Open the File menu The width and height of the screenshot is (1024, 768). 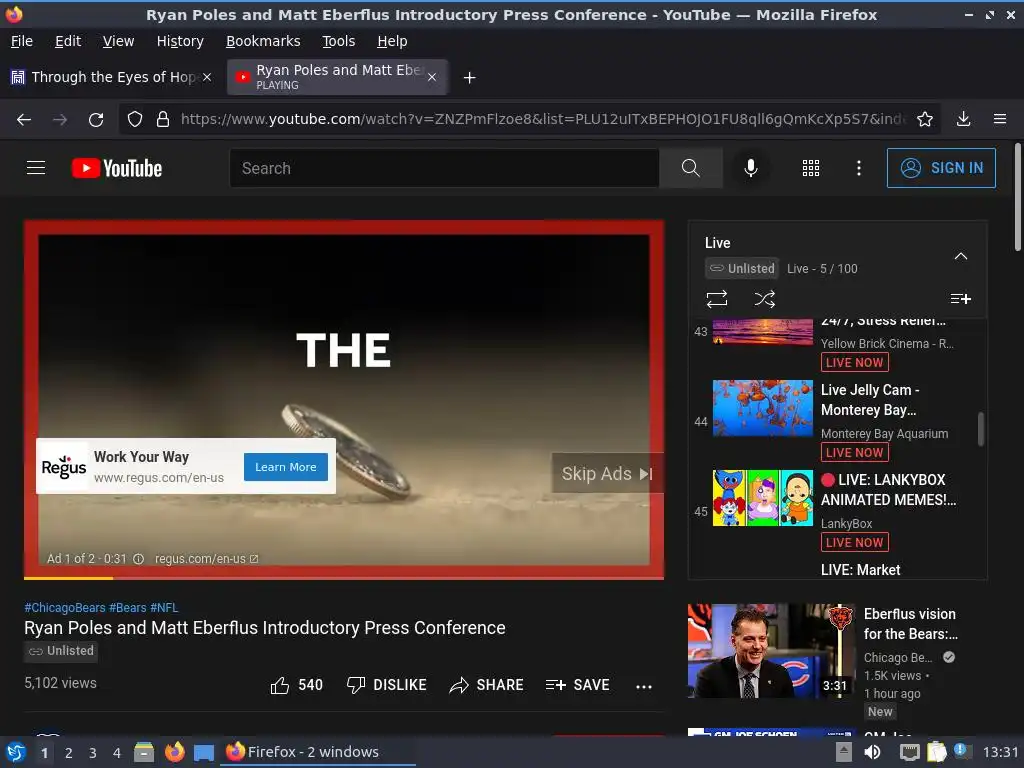(22, 41)
